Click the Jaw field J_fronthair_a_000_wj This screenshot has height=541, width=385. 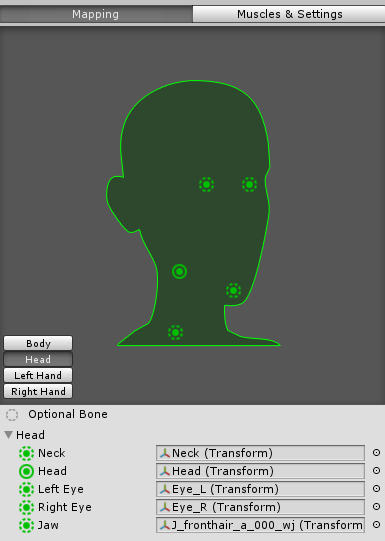[x=260, y=525]
